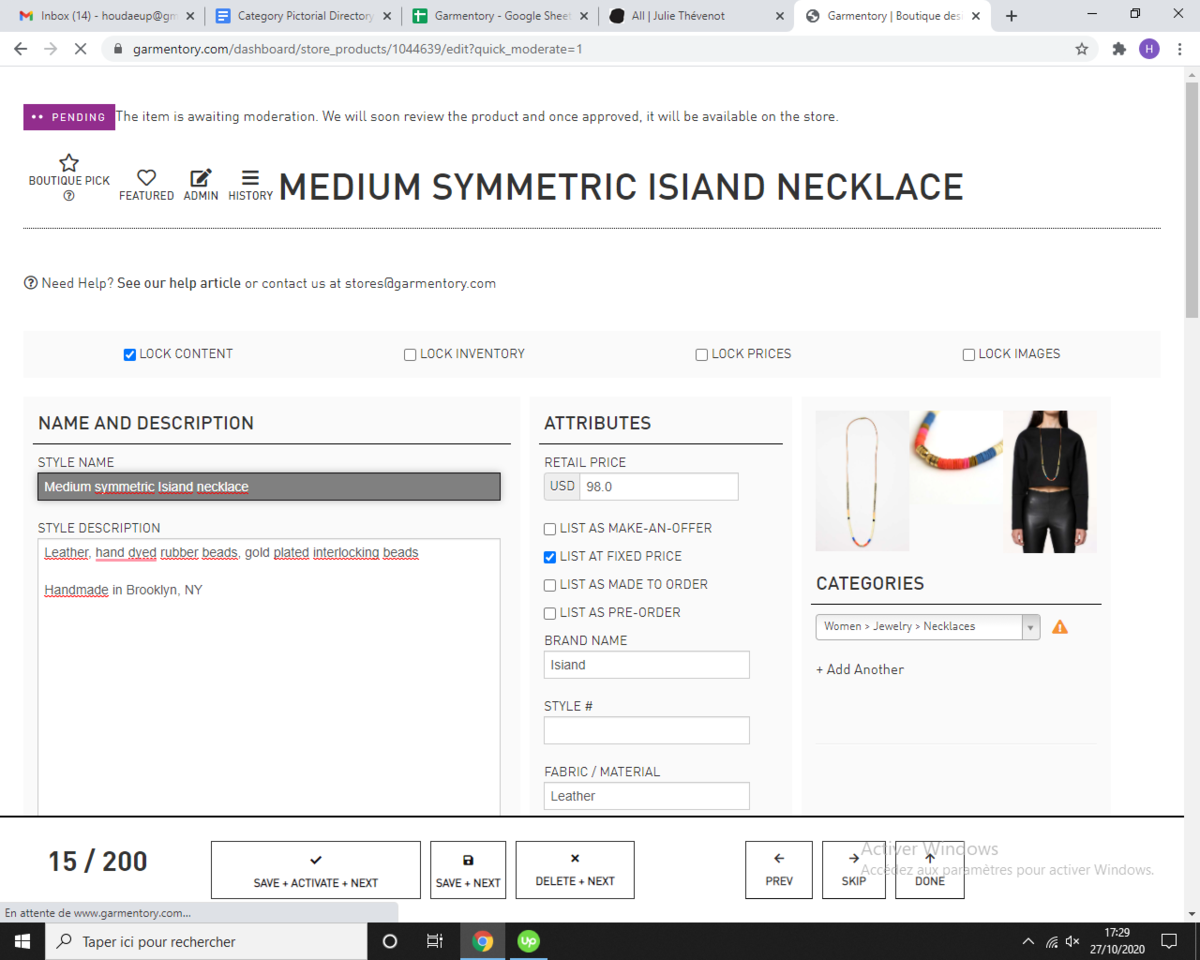Image resolution: width=1200 pixels, height=960 pixels.
Task: Open the Chrome extensions puzzle icon
Action: point(1119,49)
